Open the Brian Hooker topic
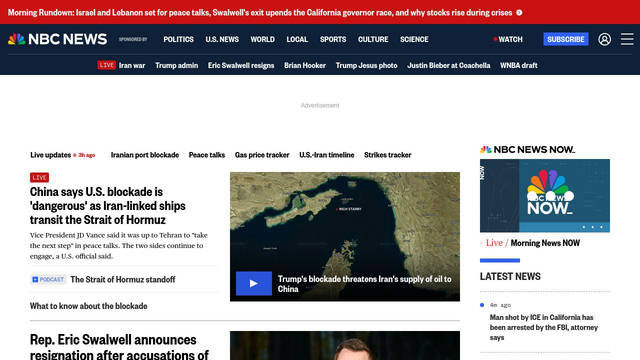This screenshot has width=640, height=360. [x=305, y=65]
